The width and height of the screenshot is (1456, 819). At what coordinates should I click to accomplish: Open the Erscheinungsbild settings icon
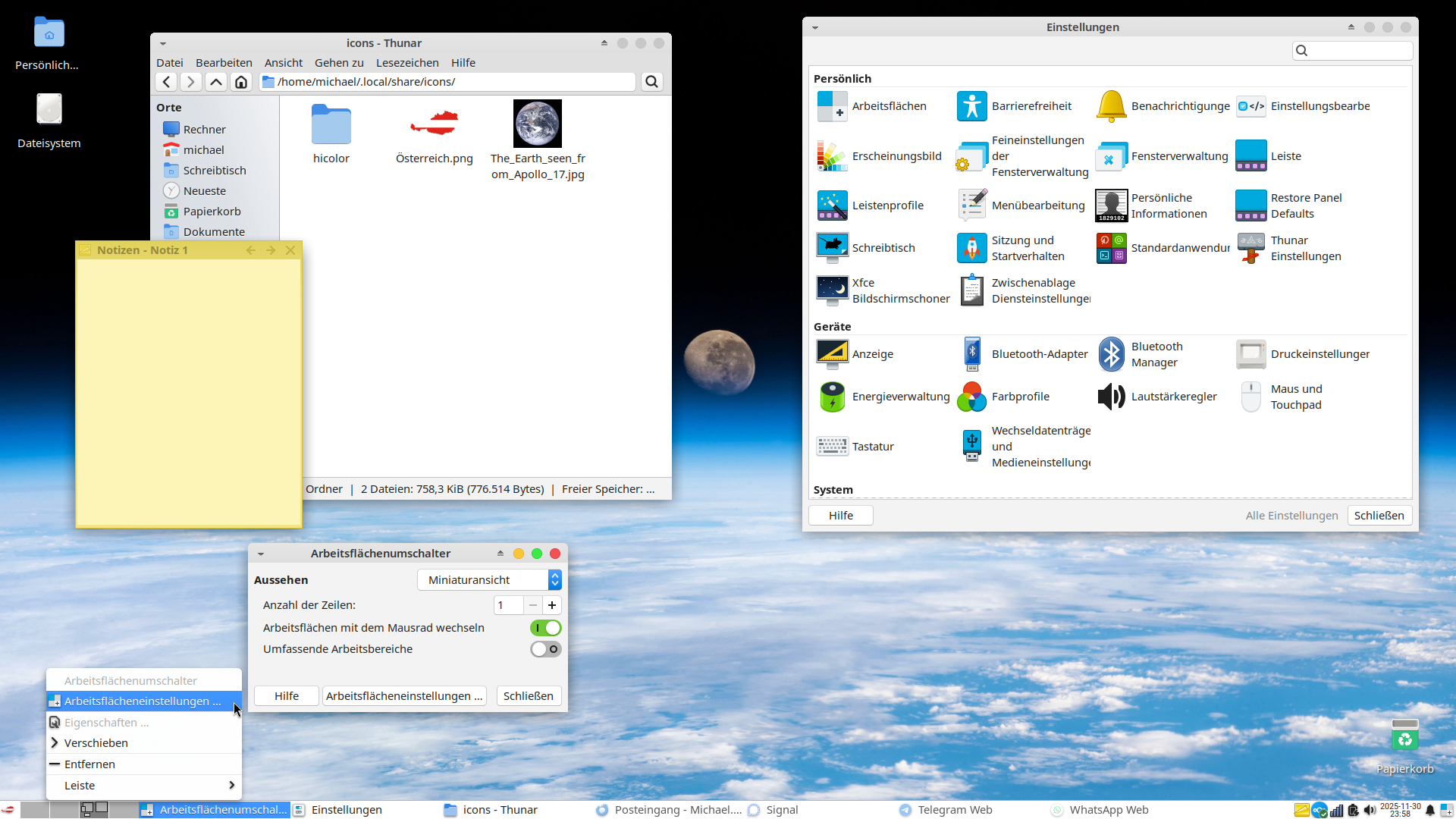[x=832, y=156]
